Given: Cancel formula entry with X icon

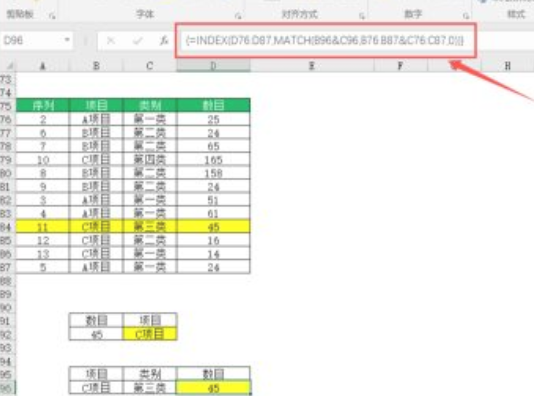Looking at the screenshot, I should [x=111, y=41].
